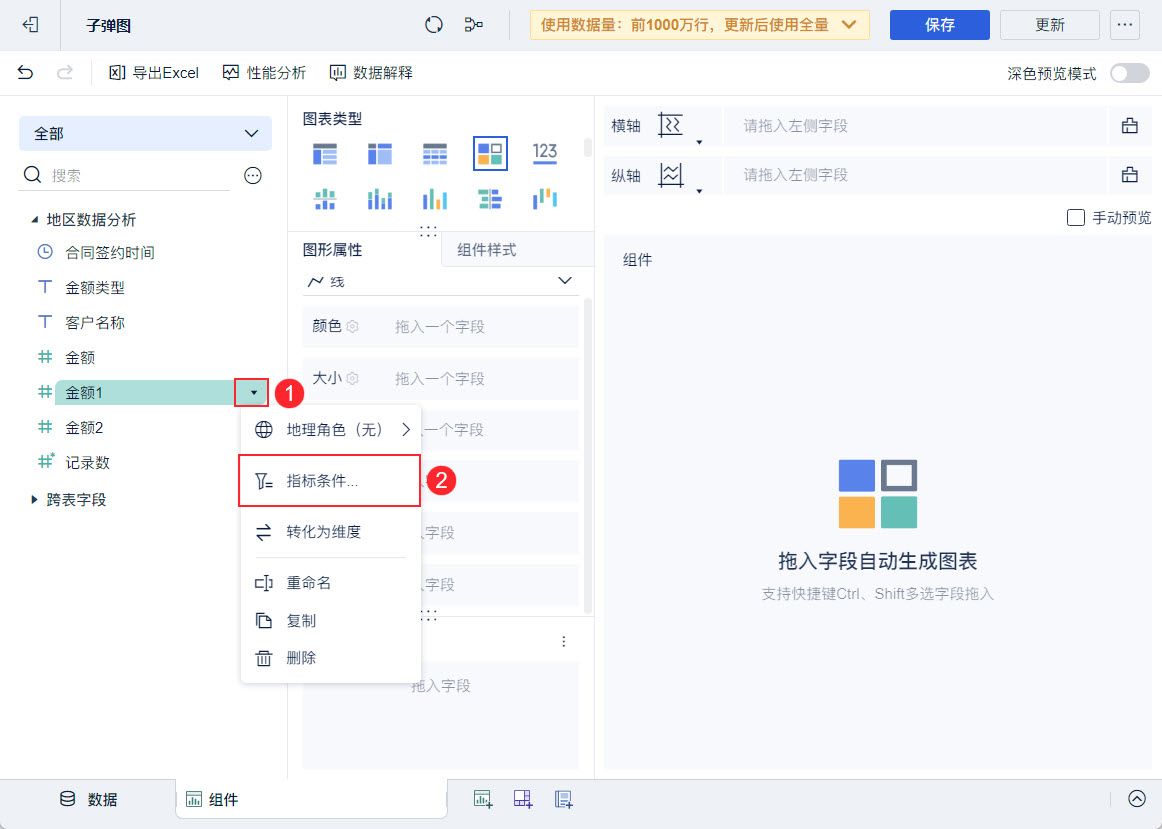Choose 复制 from context menu

(331, 621)
